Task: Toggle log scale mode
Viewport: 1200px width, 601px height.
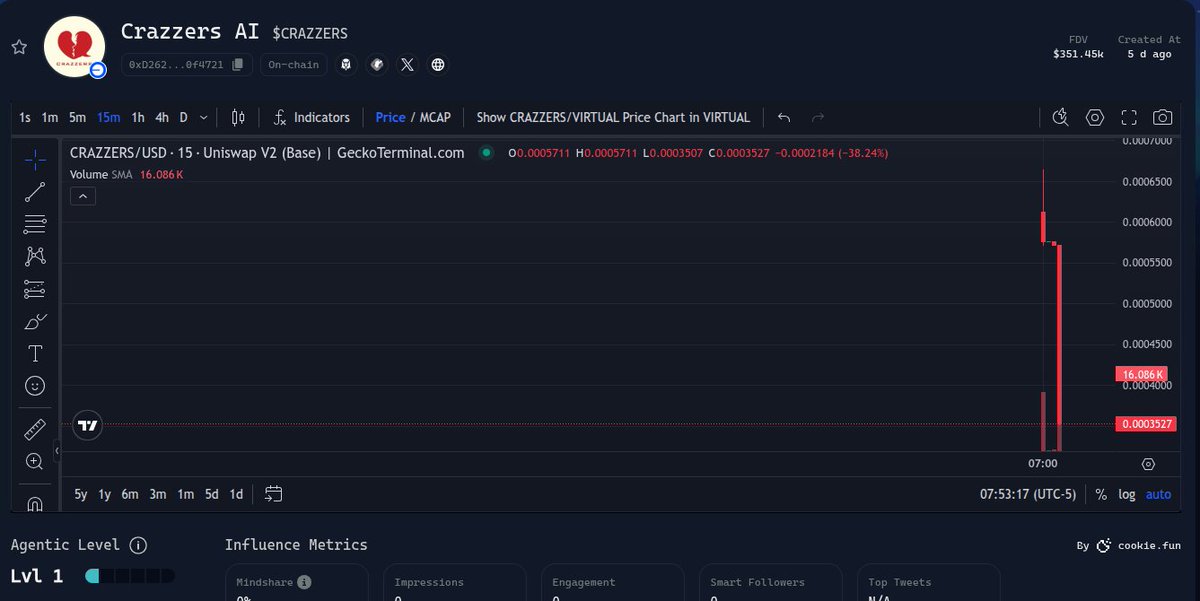Action: tap(1127, 494)
